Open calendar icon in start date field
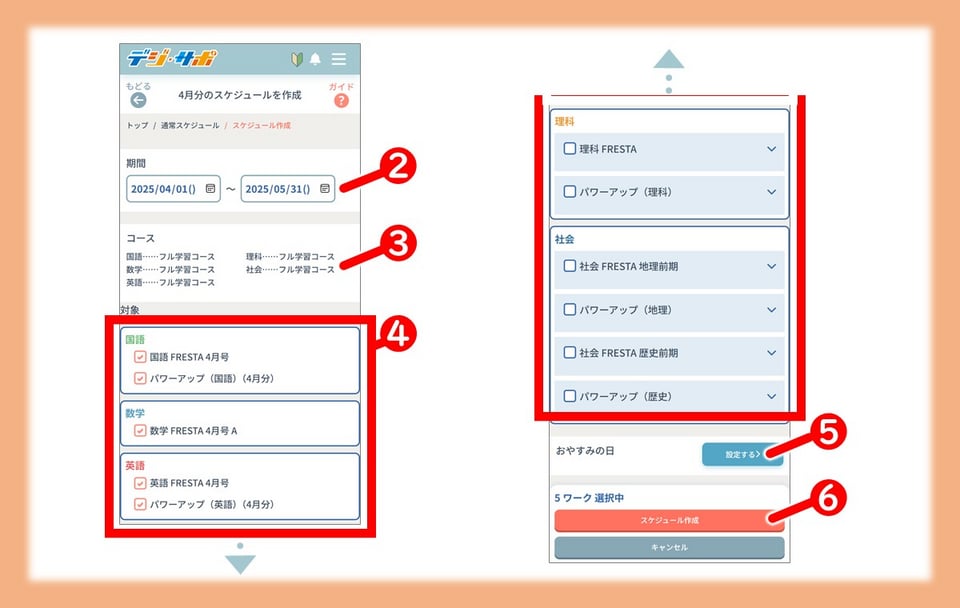The image size is (960, 608). (x=210, y=188)
